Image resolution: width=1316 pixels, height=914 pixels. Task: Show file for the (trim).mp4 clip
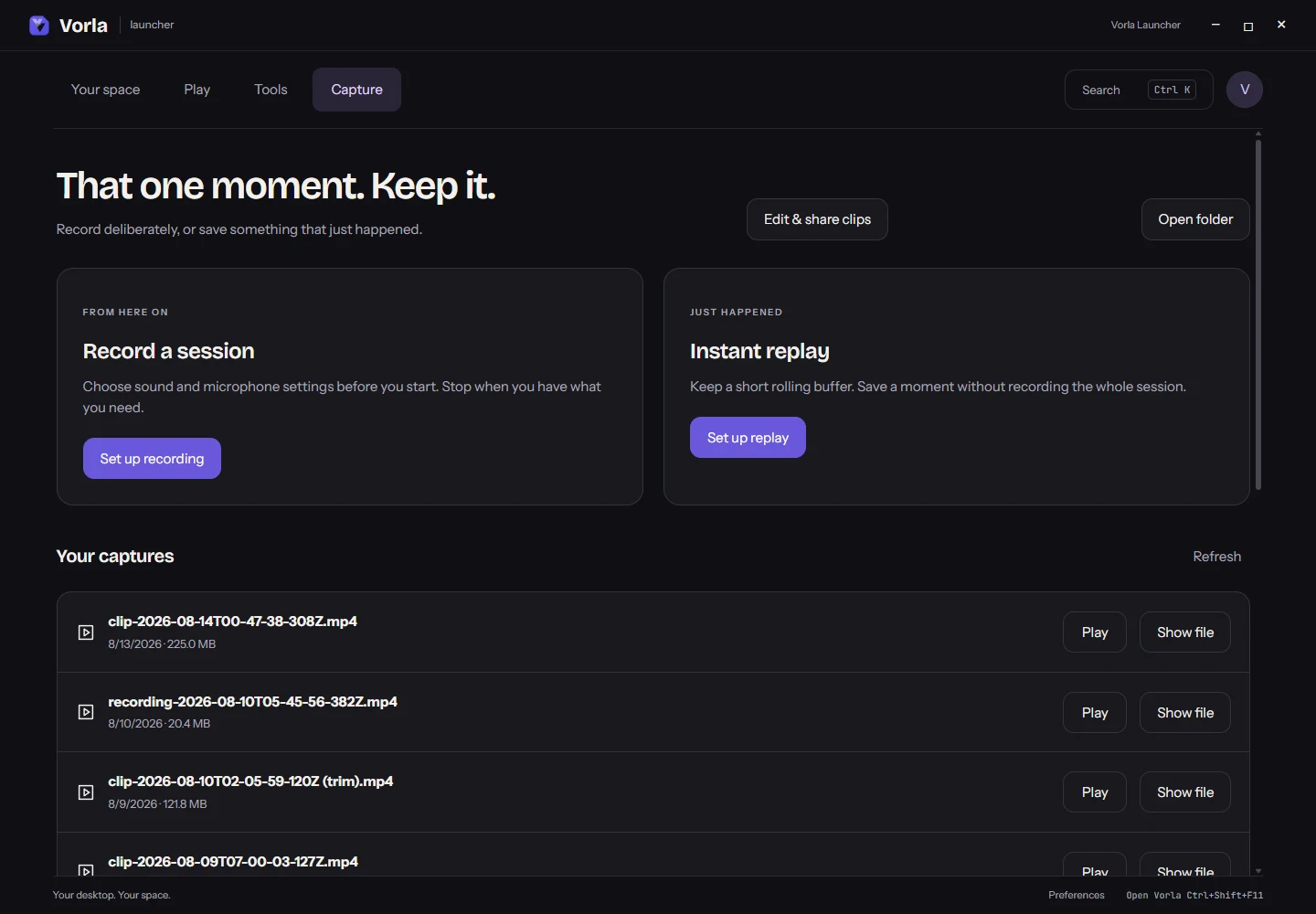1185,792
